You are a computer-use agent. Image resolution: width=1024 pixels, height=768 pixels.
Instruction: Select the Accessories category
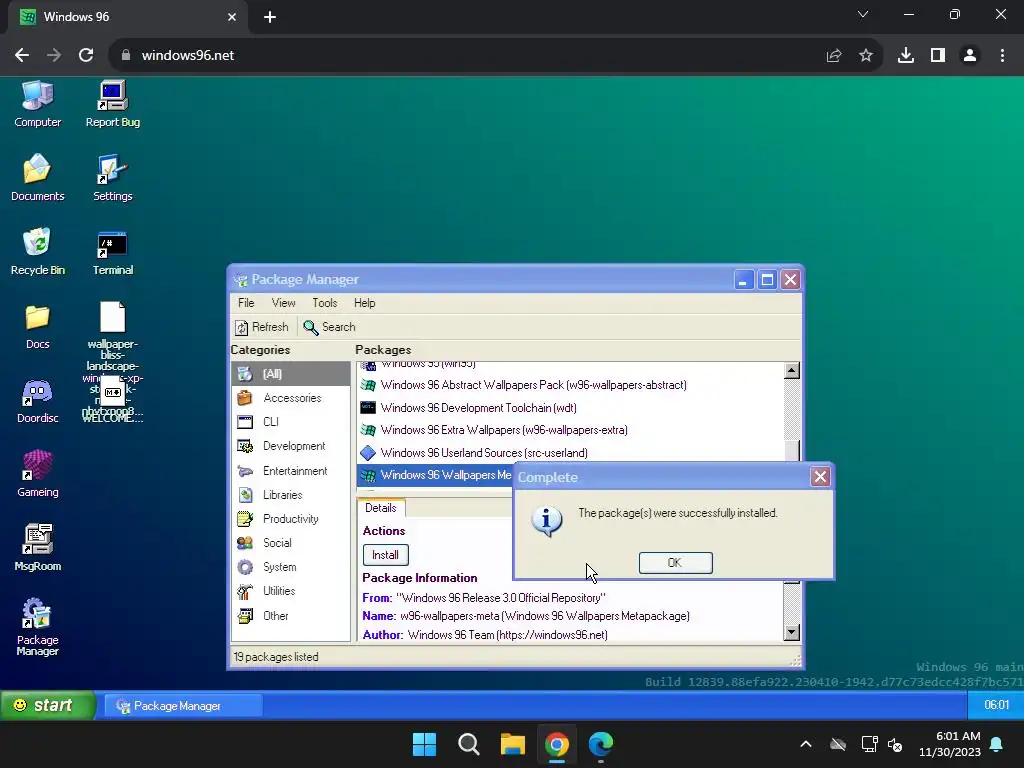coord(291,398)
